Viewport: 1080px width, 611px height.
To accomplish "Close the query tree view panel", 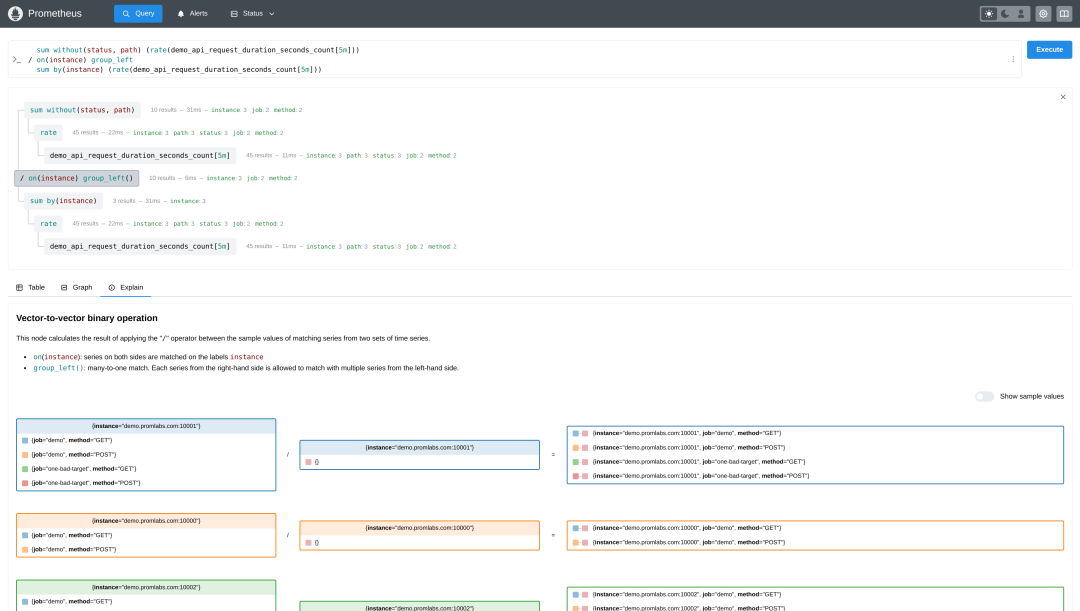I will click(x=1063, y=97).
